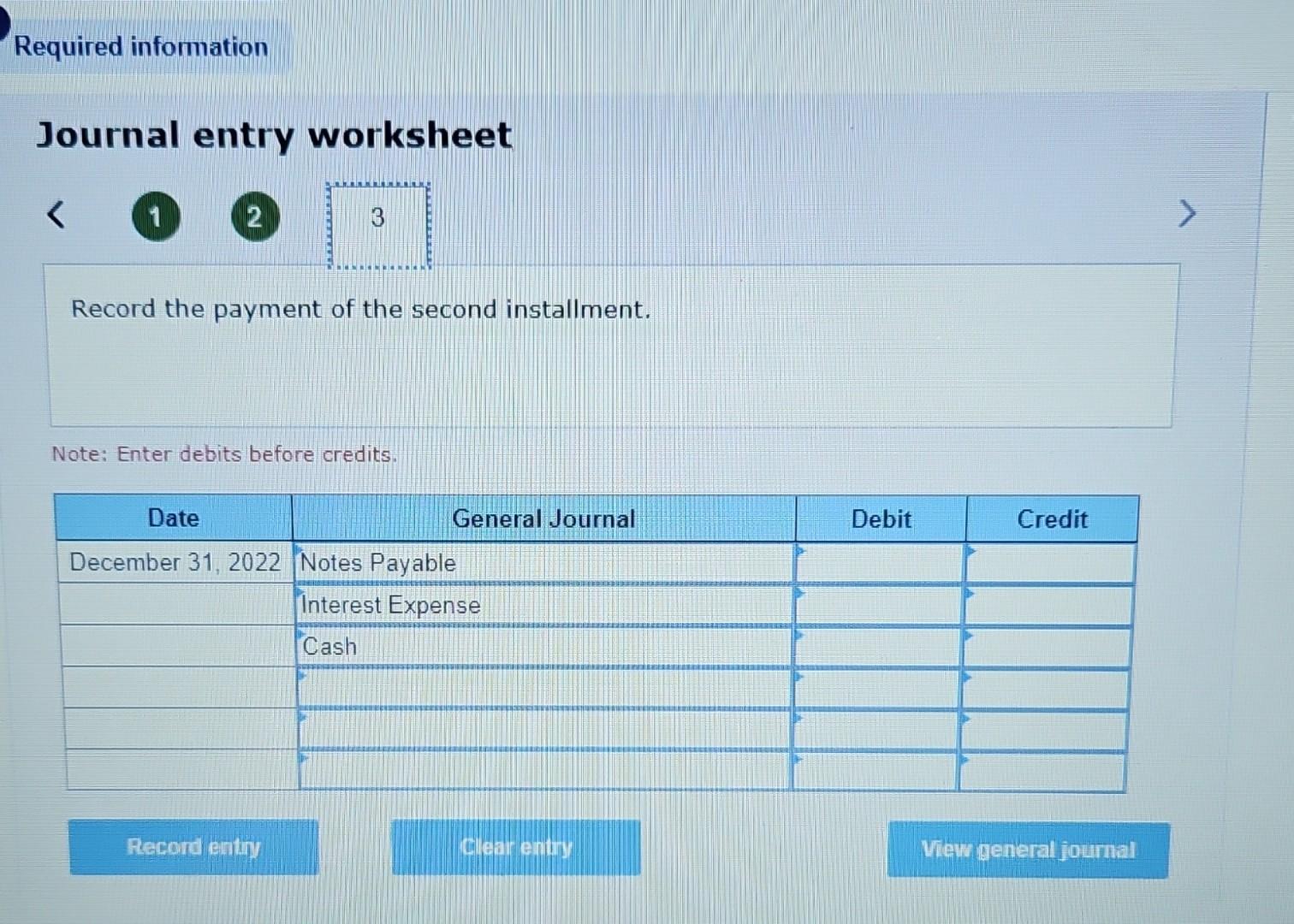Image resolution: width=1294 pixels, height=924 pixels.
Task: Click the Debit column header
Action: click(x=881, y=518)
